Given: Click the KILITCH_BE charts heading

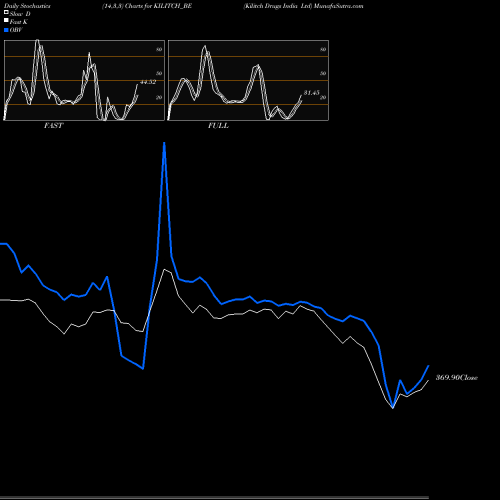Looking at the screenshot, I should (x=147, y=6).
